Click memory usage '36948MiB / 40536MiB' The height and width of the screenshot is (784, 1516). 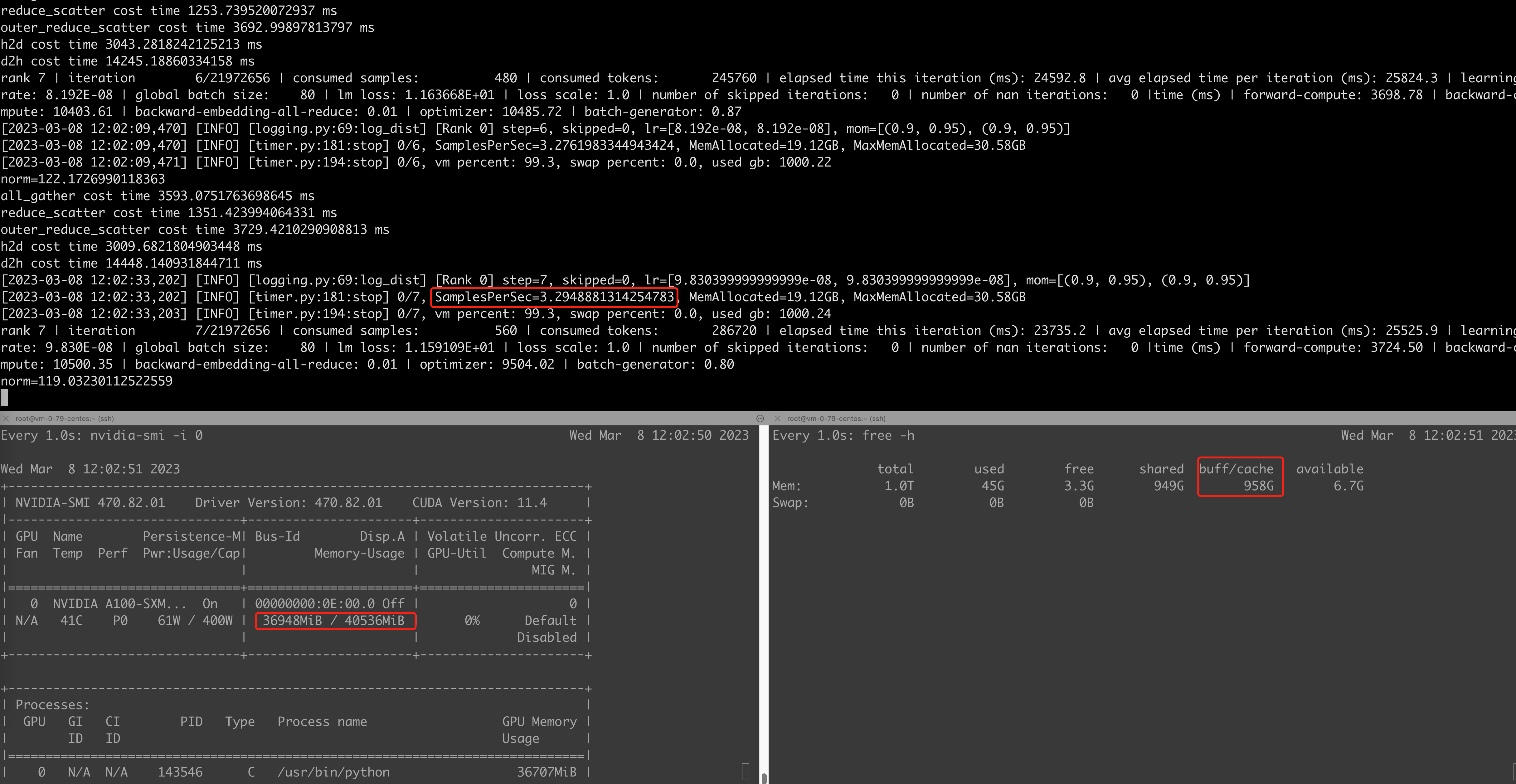tap(334, 621)
